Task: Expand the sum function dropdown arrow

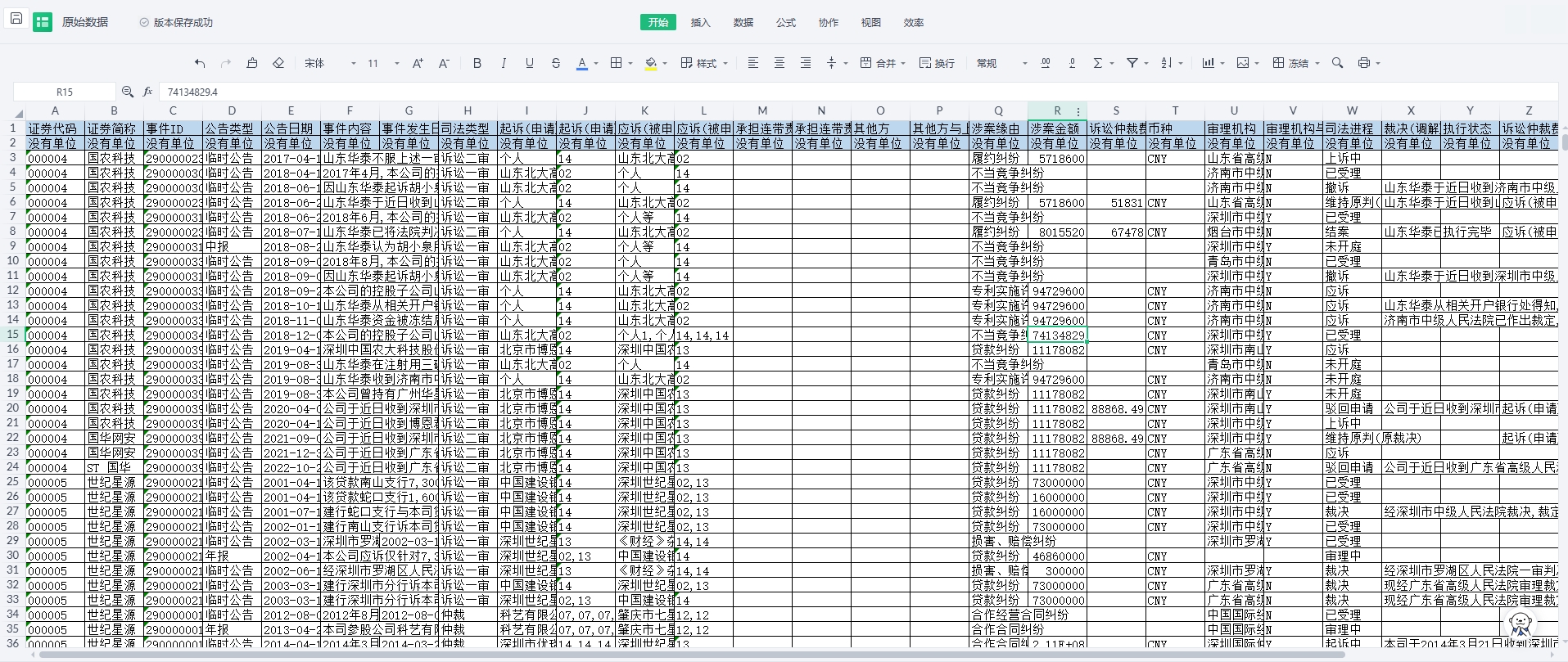Action: [1112, 63]
